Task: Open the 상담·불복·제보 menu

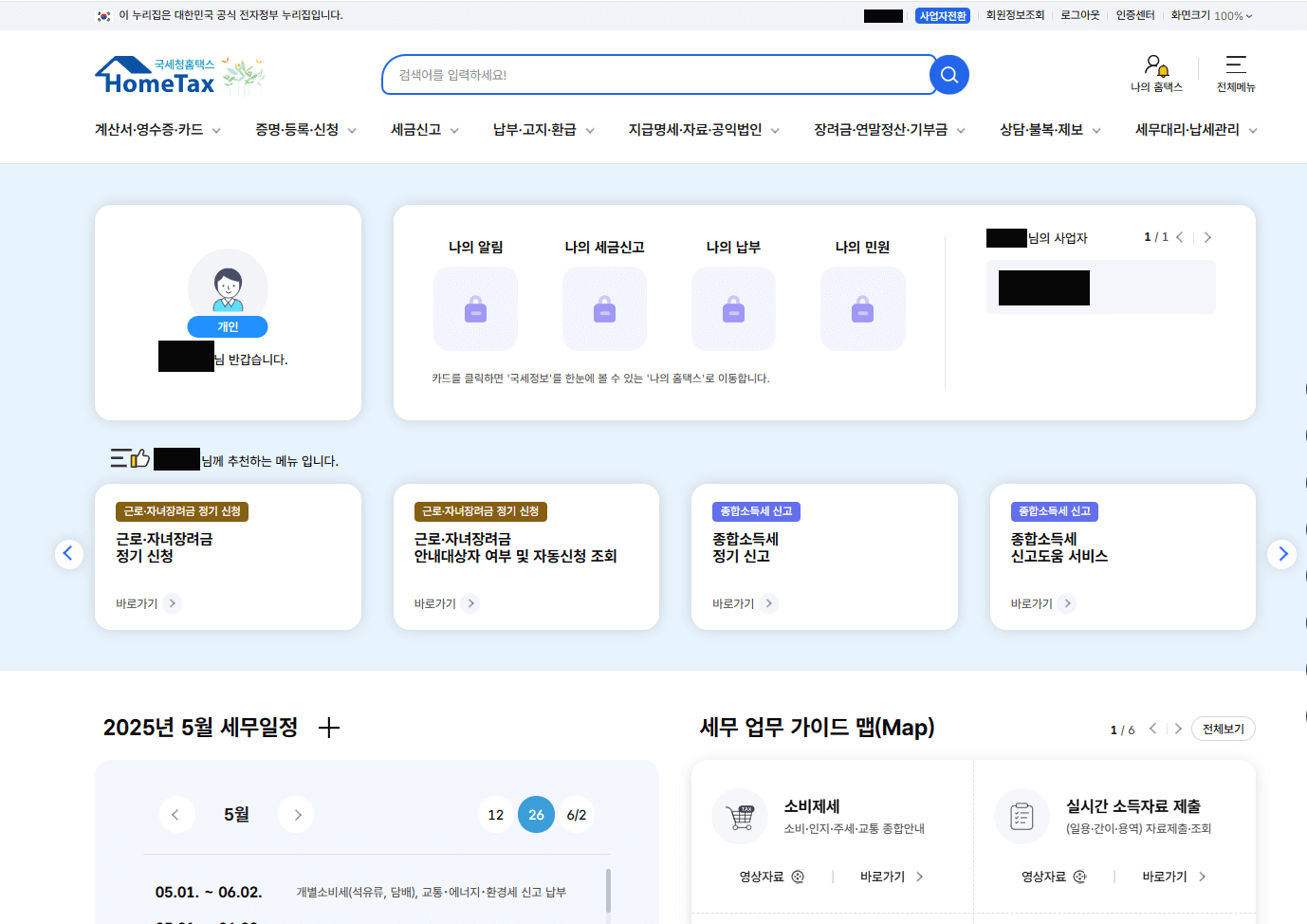Action: coord(1041,130)
